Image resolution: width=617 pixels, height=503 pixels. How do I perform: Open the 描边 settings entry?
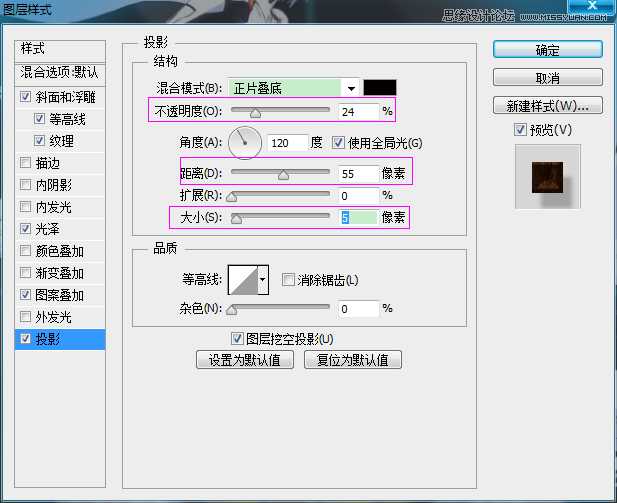coord(48,163)
